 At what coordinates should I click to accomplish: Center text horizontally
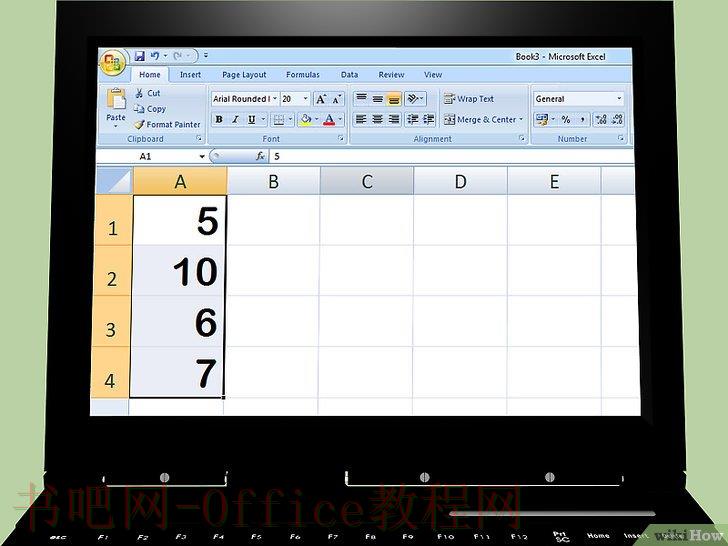(x=377, y=119)
